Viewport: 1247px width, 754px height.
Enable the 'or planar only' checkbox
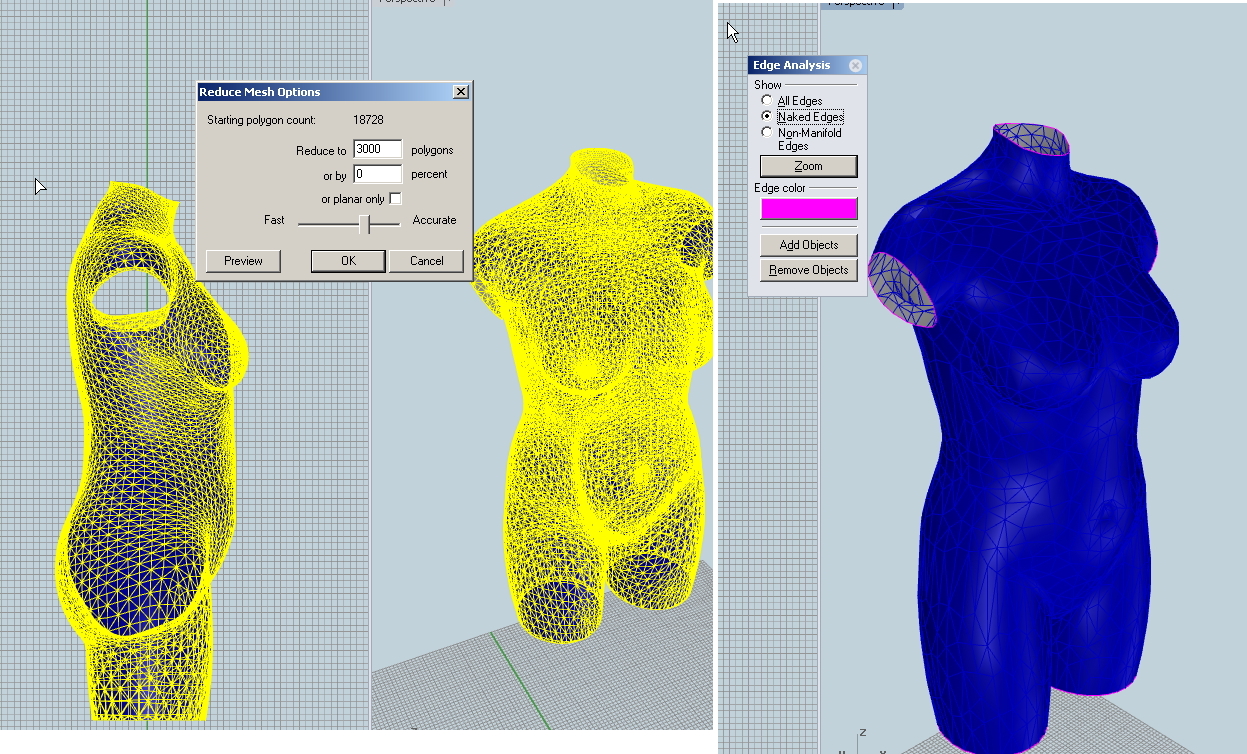click(x=395, y=199)
